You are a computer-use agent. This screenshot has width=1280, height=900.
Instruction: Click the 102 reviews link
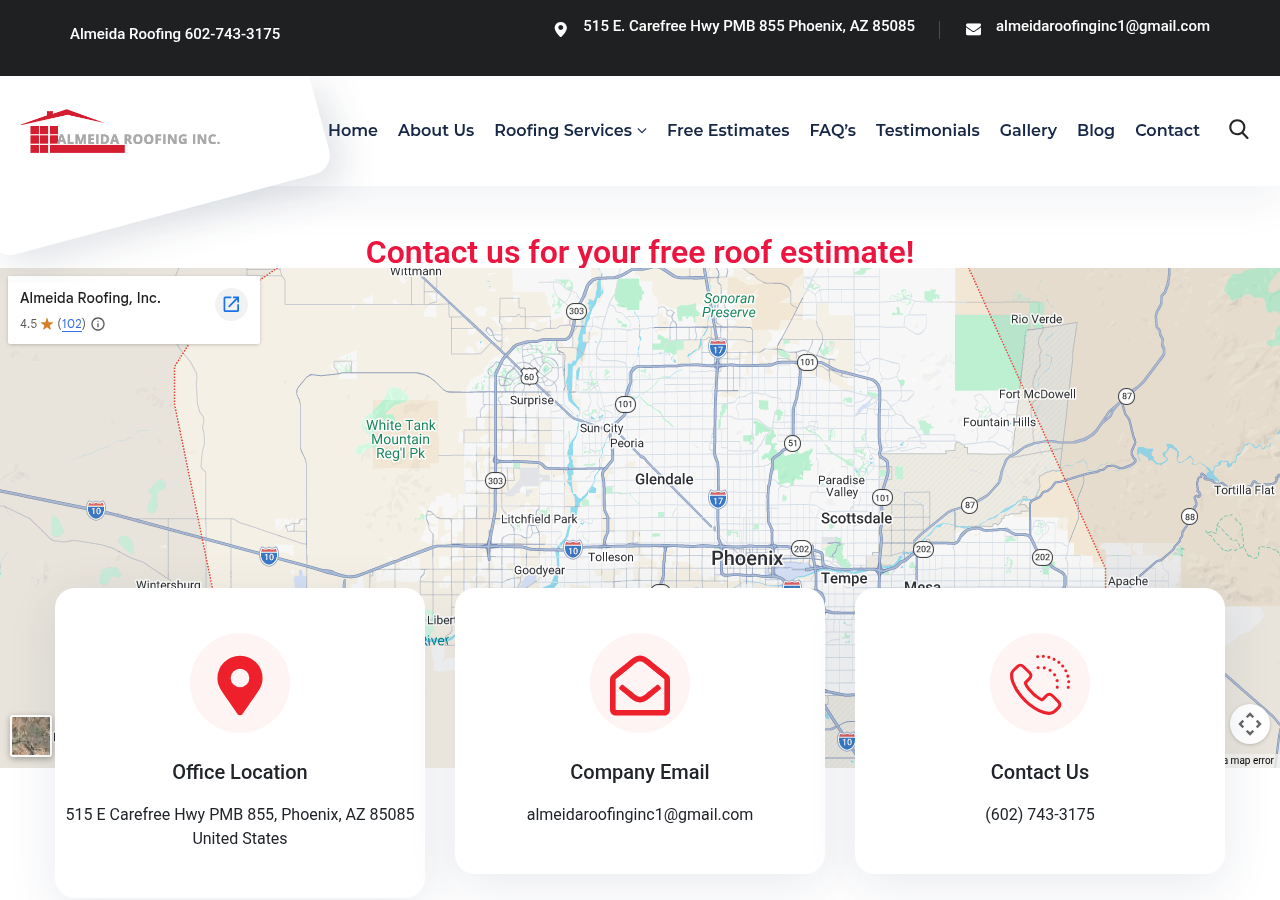click(x=72, y=324)
